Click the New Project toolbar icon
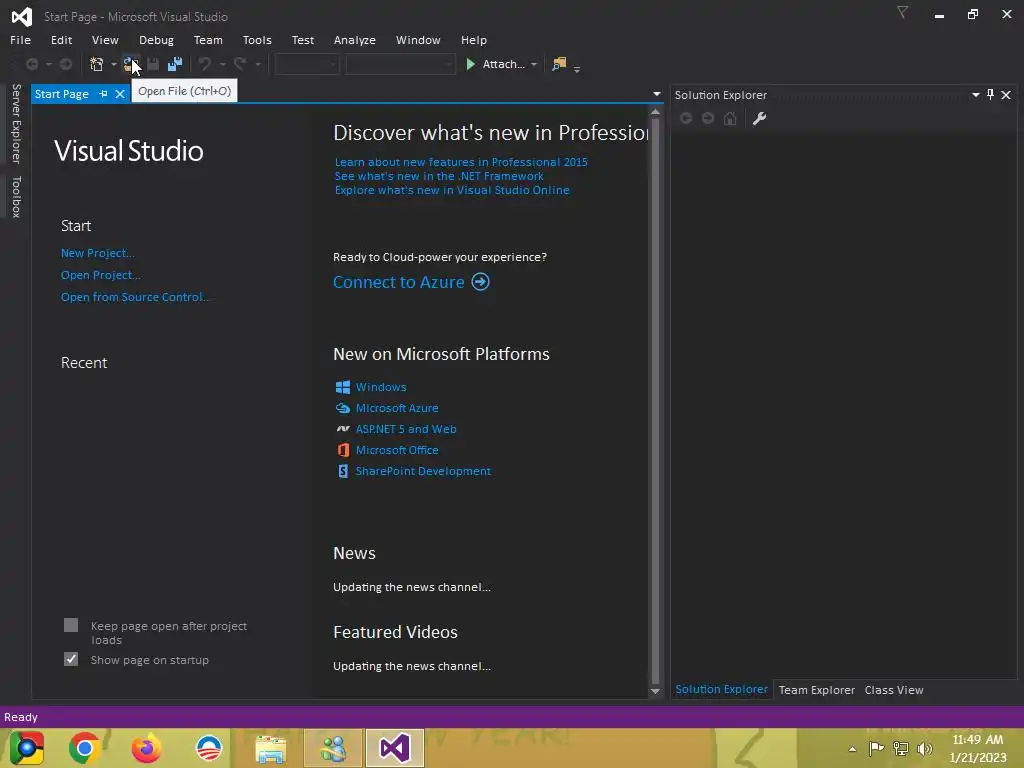This screenshot has width=1024, height=768. (x=97, y=64)
